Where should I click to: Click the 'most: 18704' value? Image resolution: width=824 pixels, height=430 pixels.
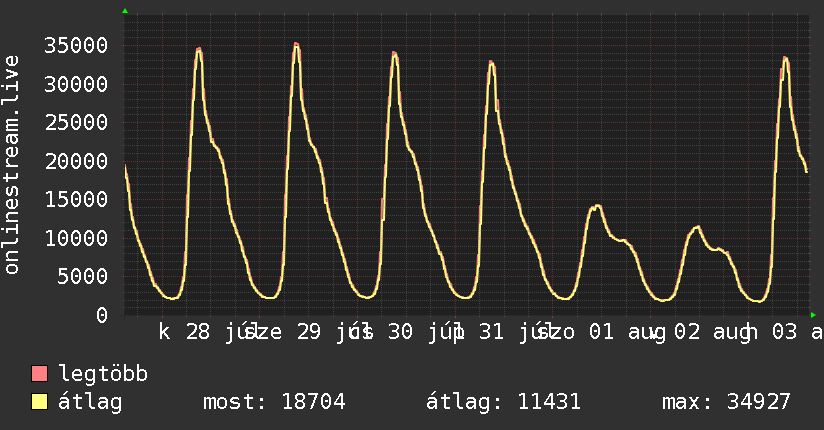click(x=274, y=402)
